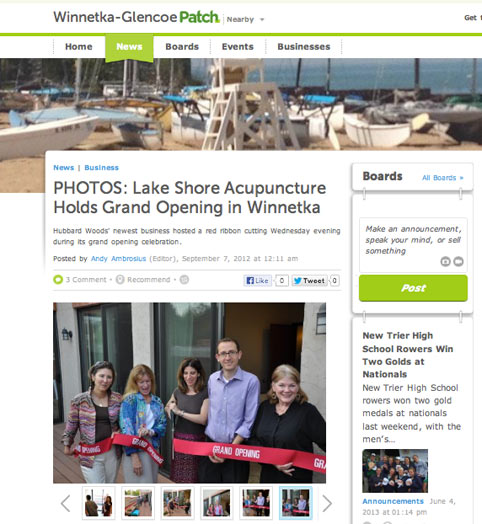Open the All Boards link

443,178
